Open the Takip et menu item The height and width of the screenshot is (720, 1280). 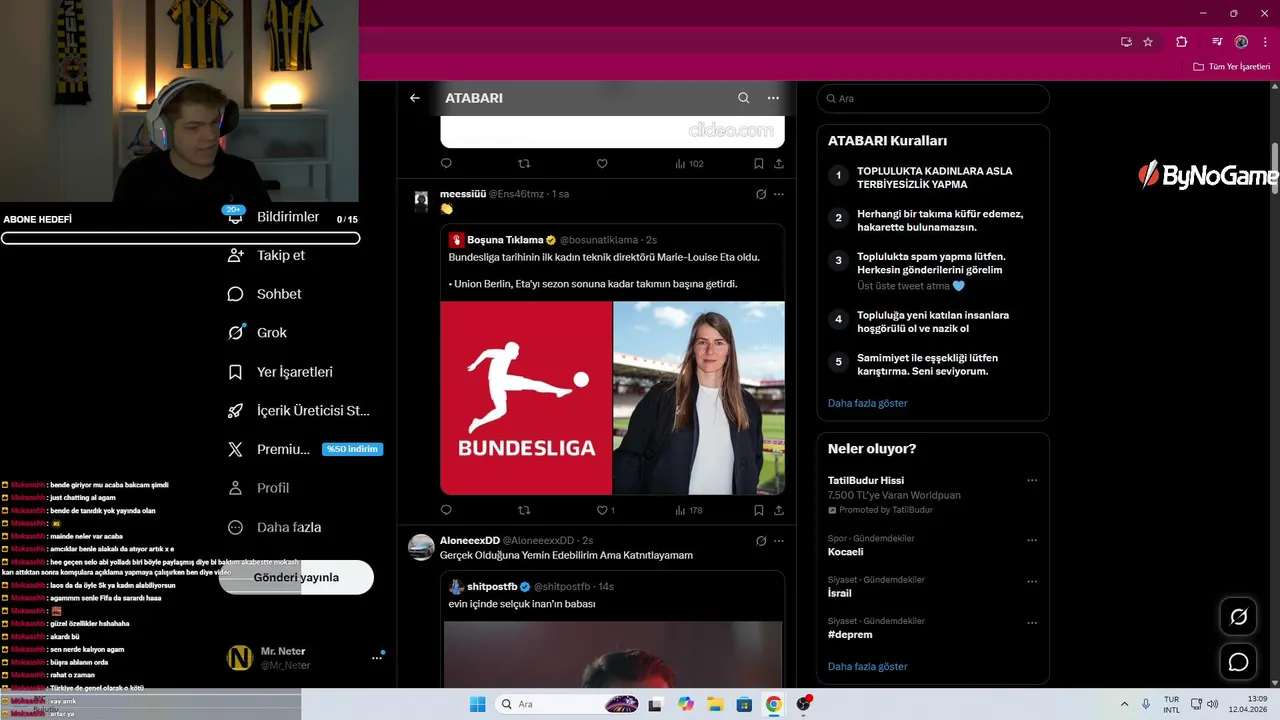[267, 255]
